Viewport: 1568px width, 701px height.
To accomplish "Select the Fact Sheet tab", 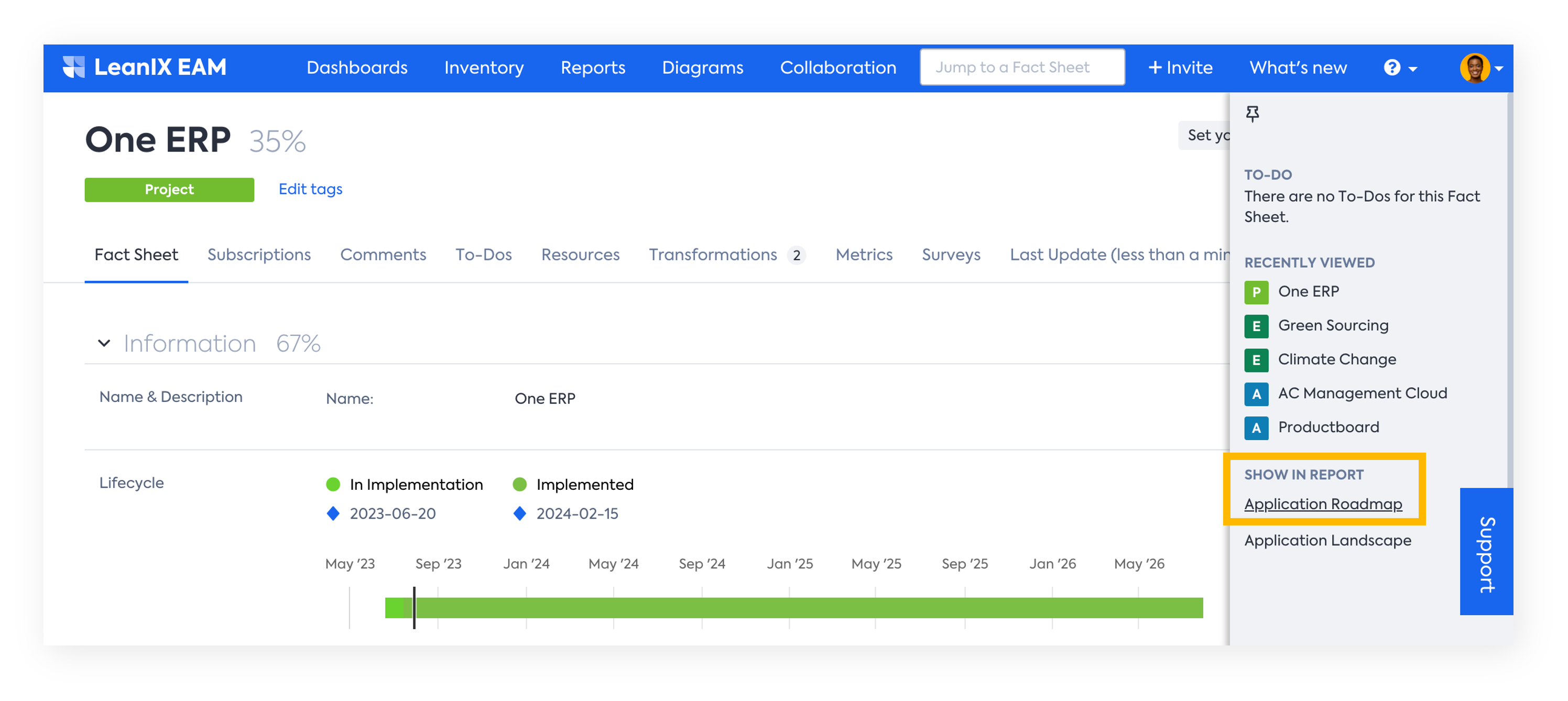I will coord(136,255).
